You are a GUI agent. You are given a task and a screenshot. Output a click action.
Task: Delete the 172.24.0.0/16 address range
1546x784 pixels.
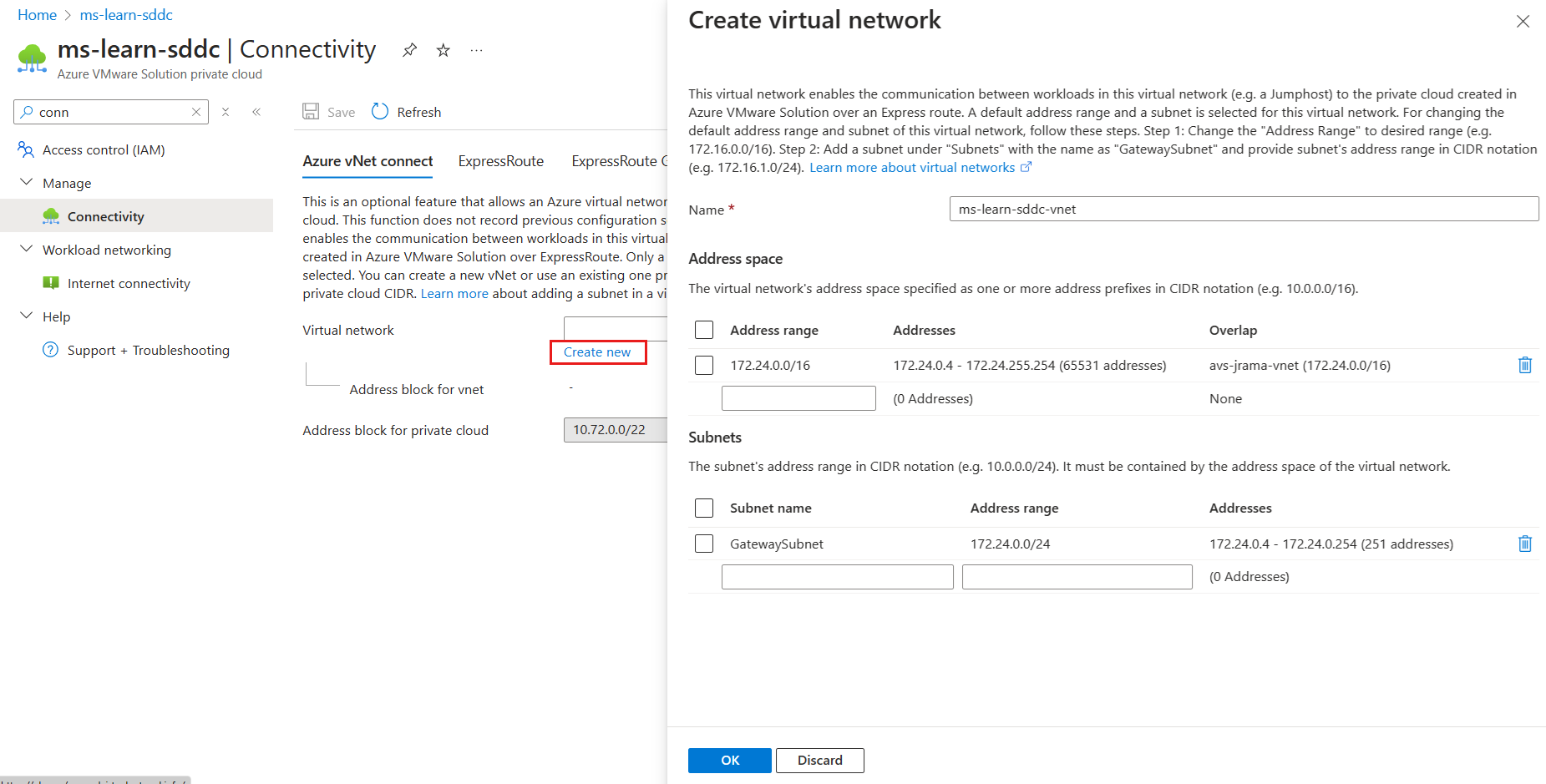point(1524,365)
